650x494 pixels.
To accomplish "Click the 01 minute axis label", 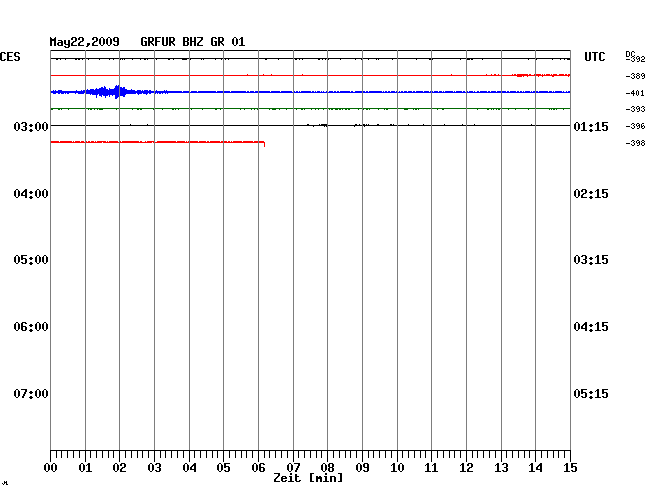I will pos(85,468).
